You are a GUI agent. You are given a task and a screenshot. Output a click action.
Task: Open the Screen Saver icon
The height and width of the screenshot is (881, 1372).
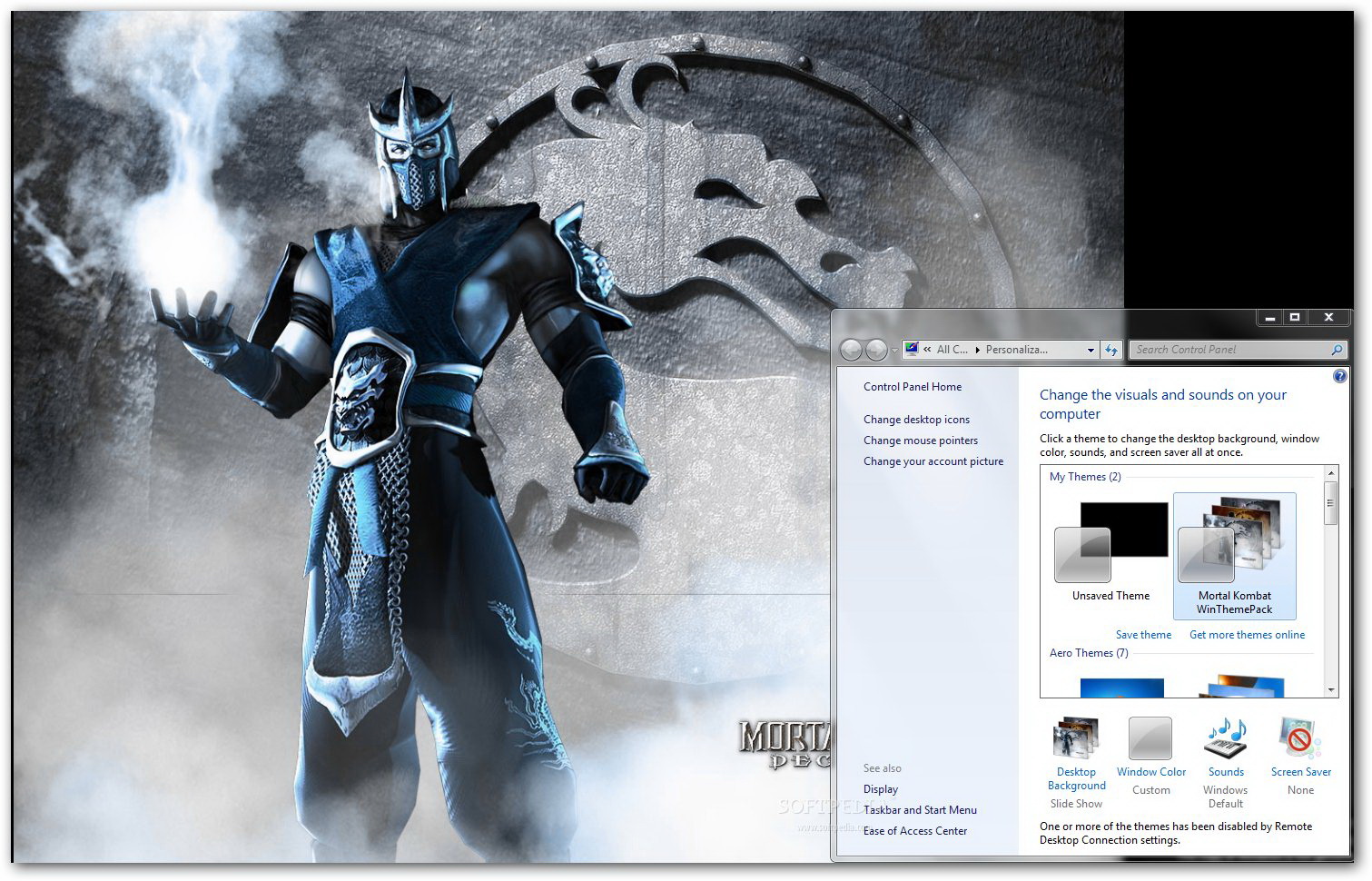pyautogui.click(x=1300, y=738)
